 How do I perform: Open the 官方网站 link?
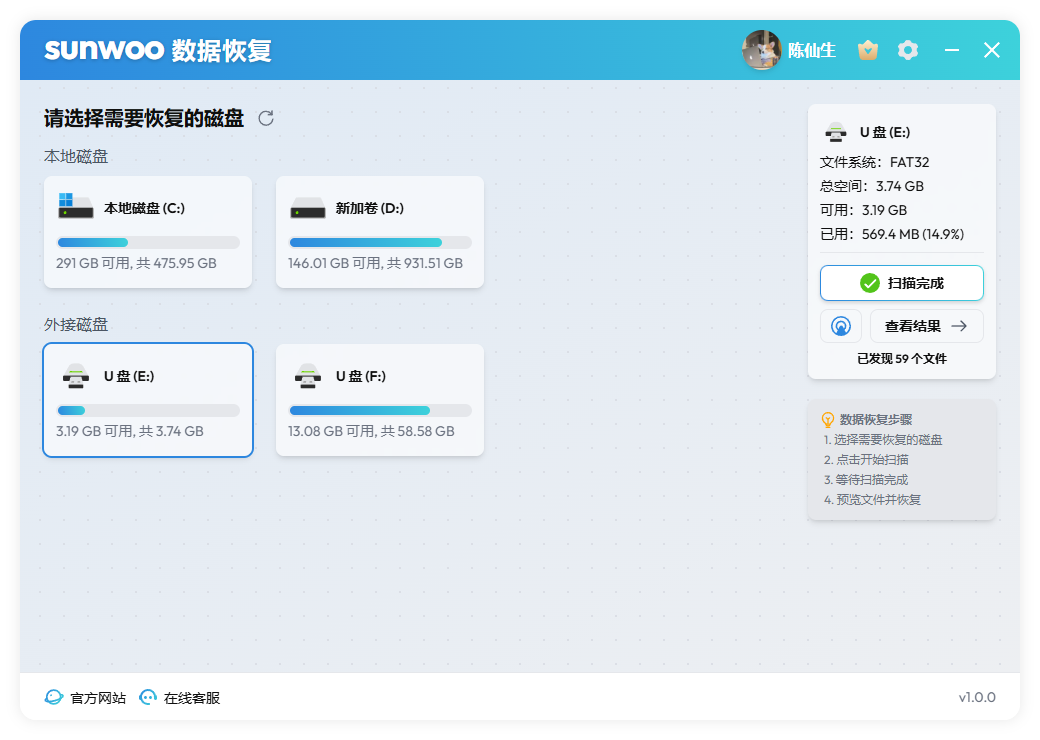pyautogui.click(x=98, y=698)
